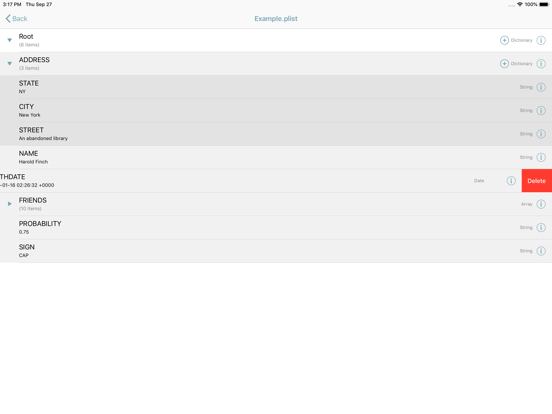Tap the 'NY' state value
552x414 pixels.
[x=22, y=92]
